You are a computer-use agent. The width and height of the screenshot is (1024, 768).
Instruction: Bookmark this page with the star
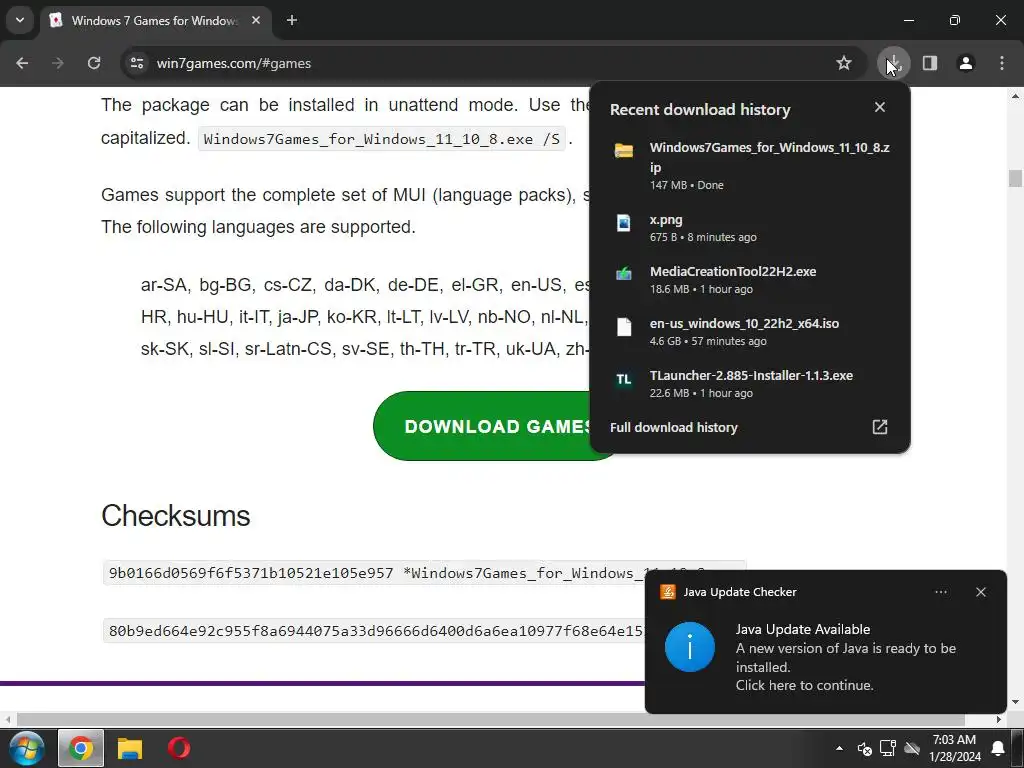pyautogui.click(x=844, y=63)
